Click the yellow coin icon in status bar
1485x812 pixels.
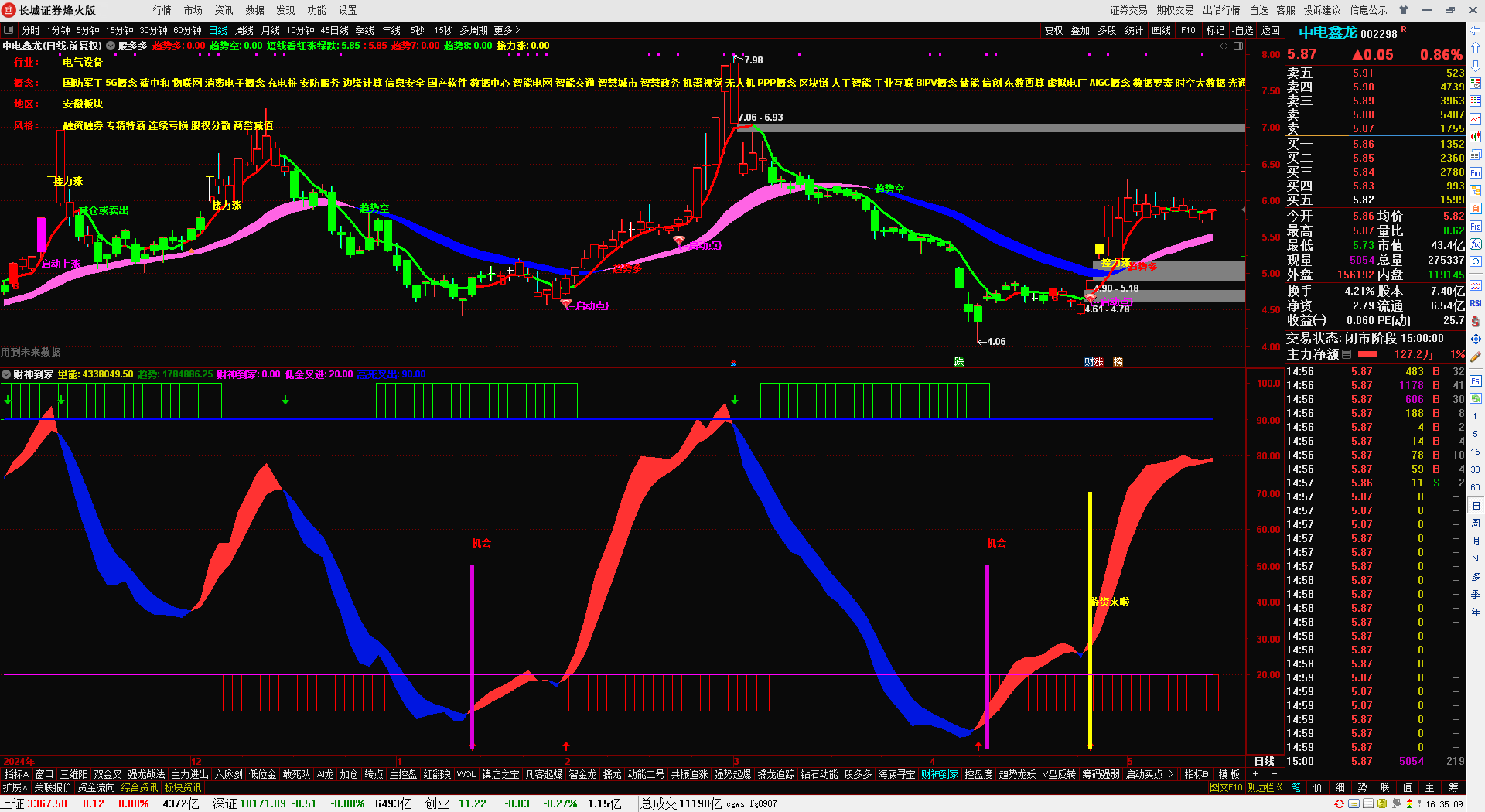(x=1382, y=803)
